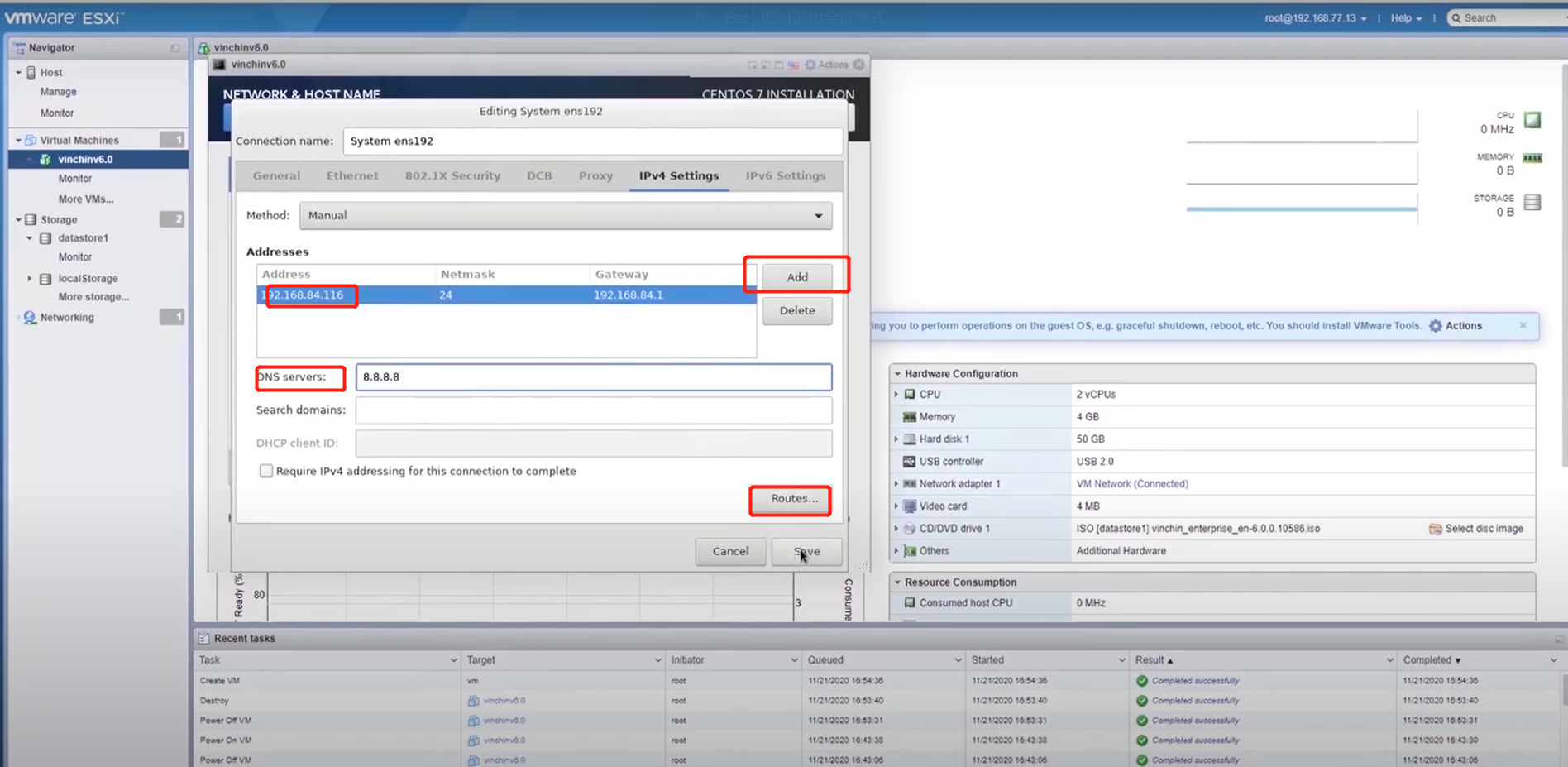Collapse the Host tree node
This screenshot has width=1568, height=767.
point(18,73)
